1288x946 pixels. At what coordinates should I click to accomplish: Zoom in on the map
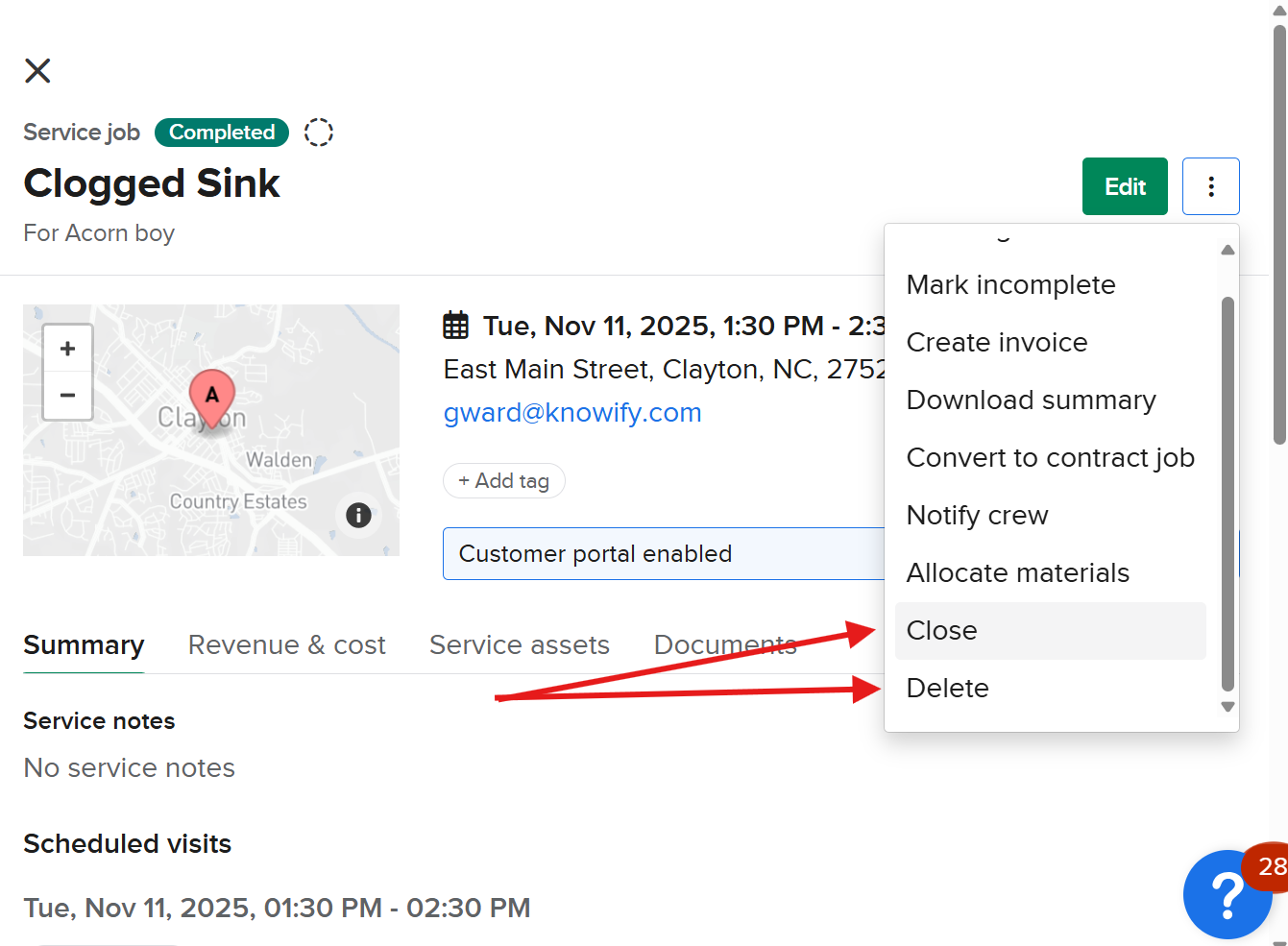(67, 349)
